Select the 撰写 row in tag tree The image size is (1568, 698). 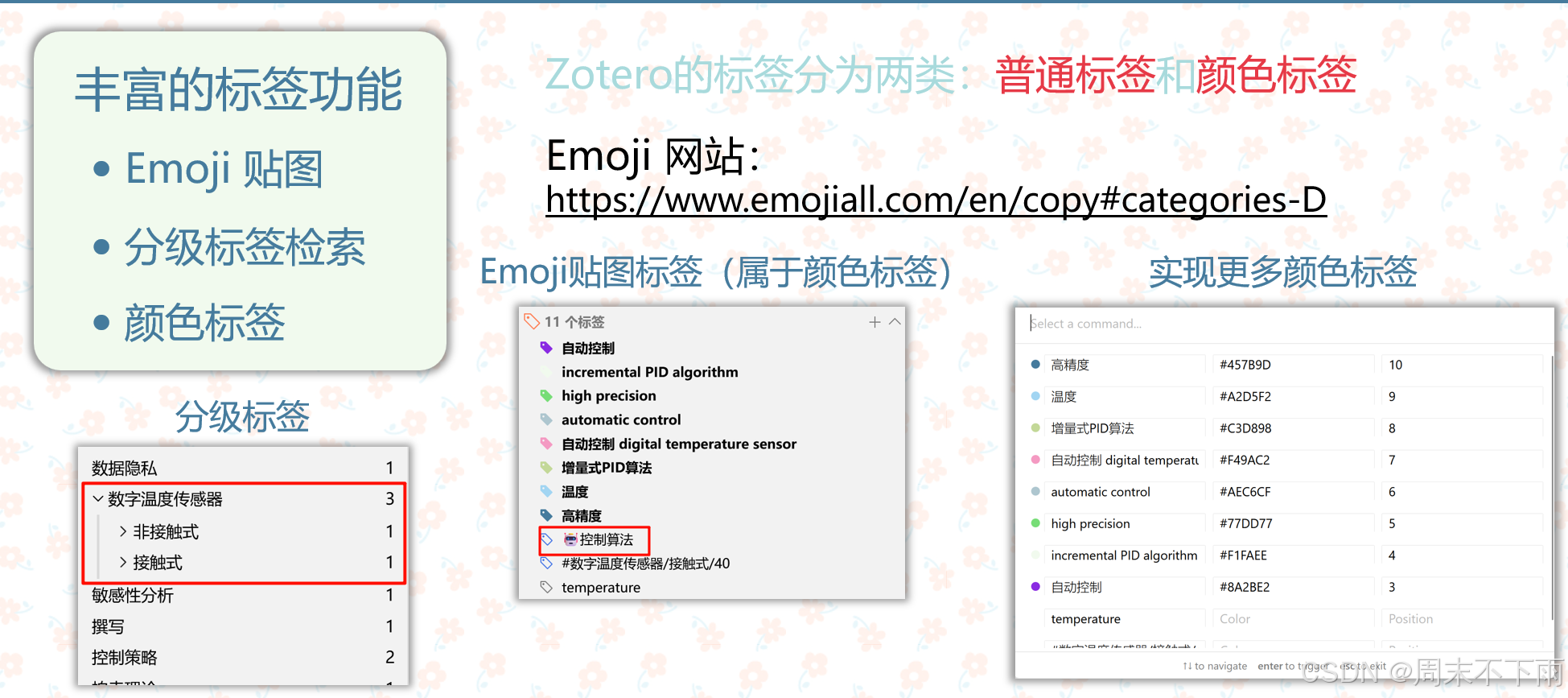tap(243, 626)
